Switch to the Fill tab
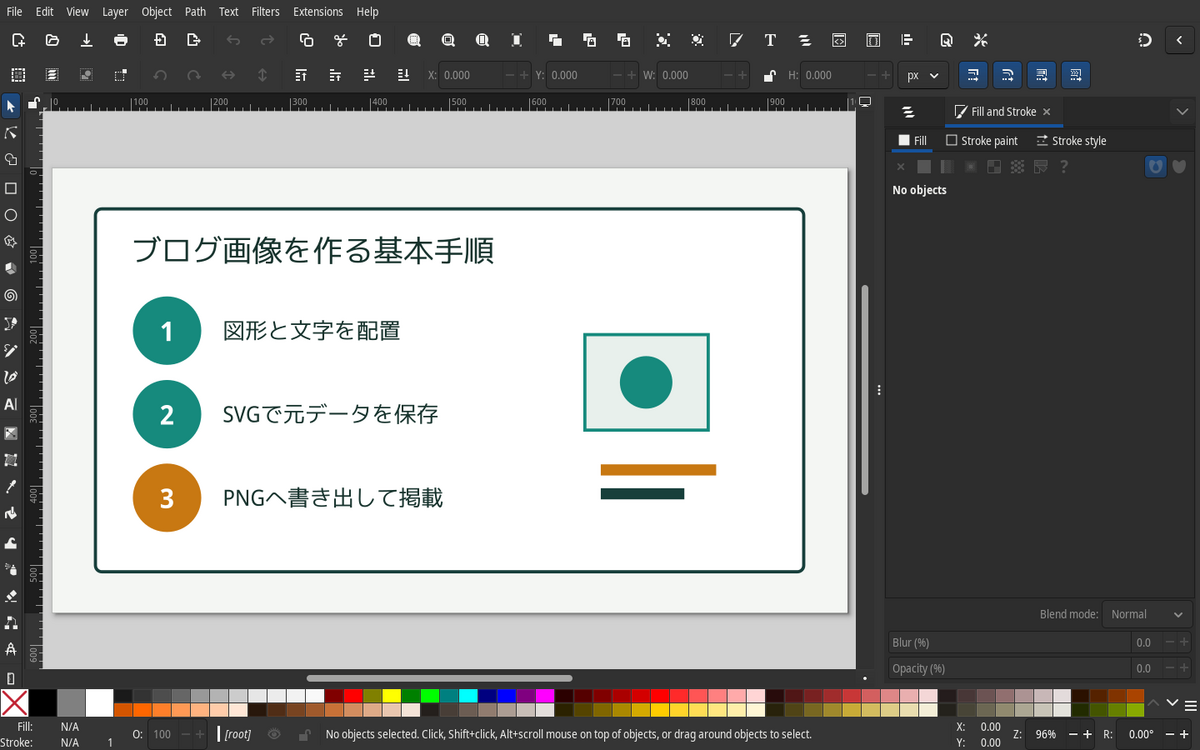This screenshot has height=750, width=1200. (912, 141)
